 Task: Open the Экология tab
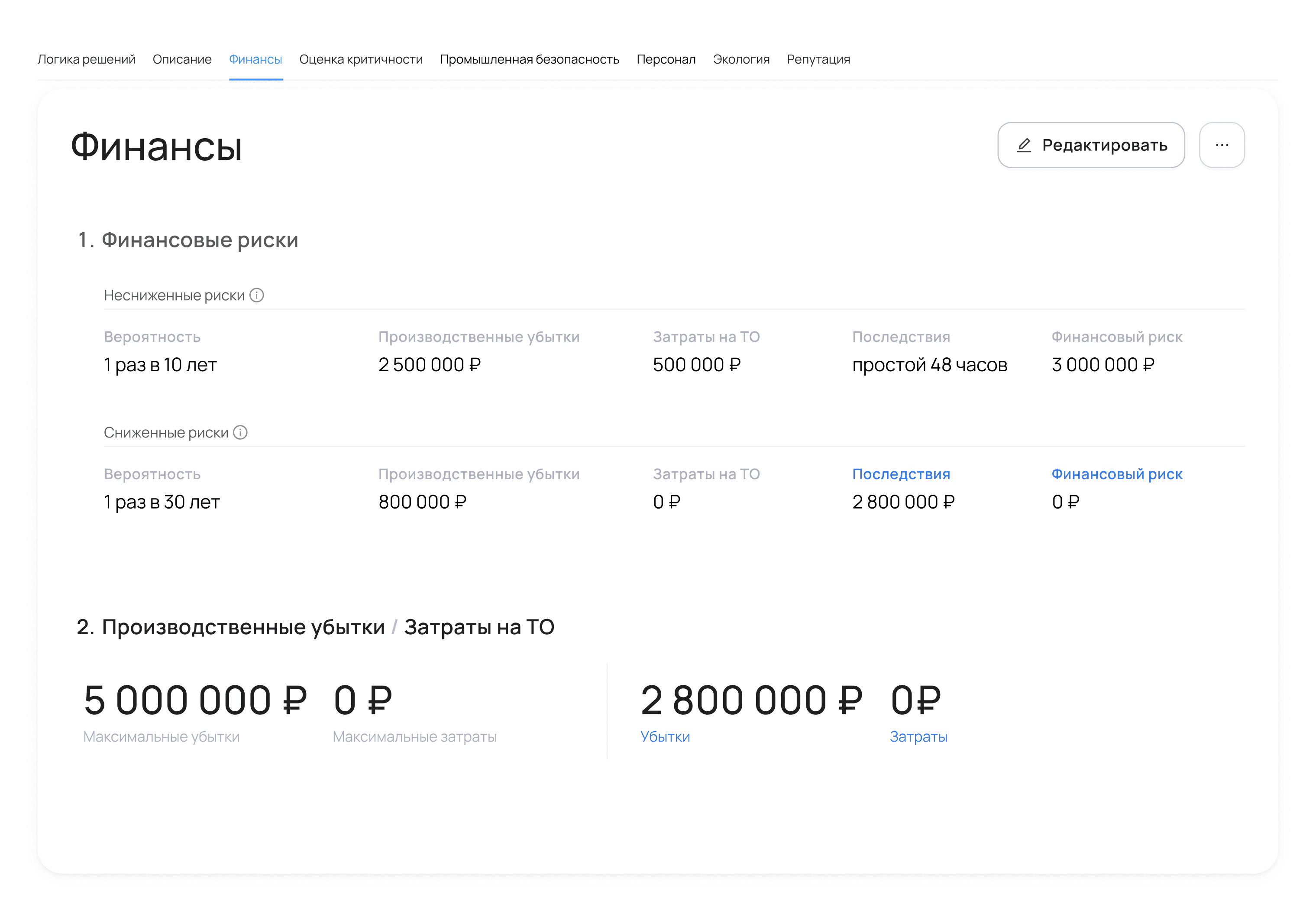point(740,59)
